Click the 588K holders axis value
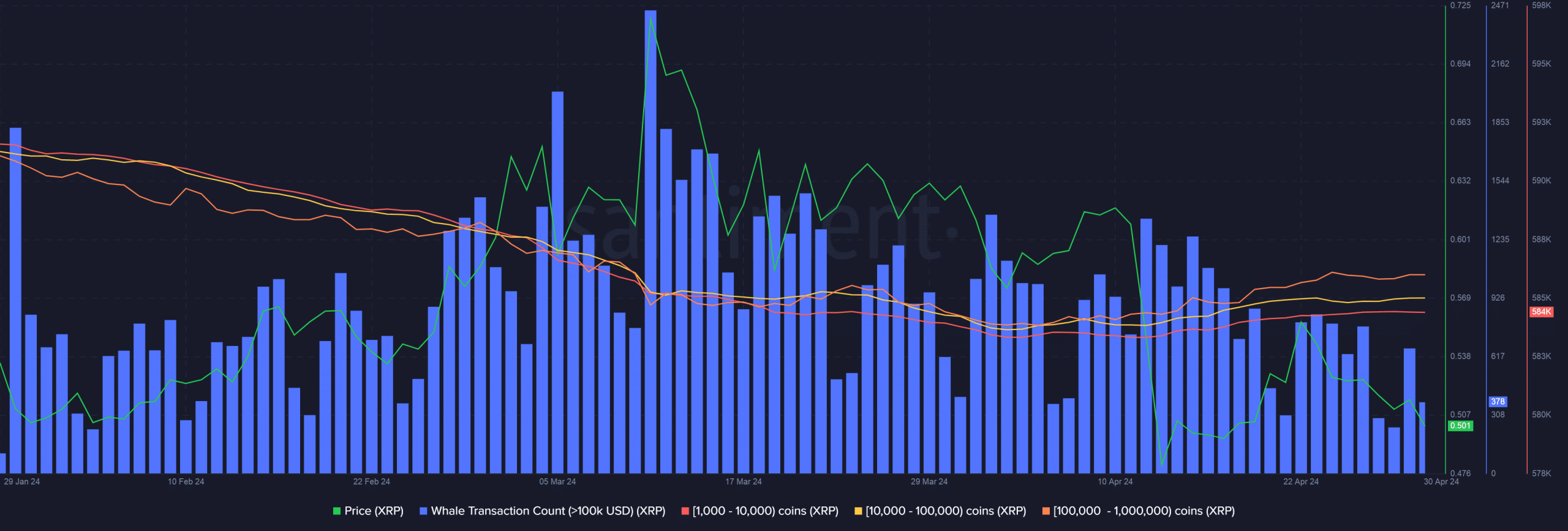This screenshot has width=1568, height=531. (x=1542, y=239)
